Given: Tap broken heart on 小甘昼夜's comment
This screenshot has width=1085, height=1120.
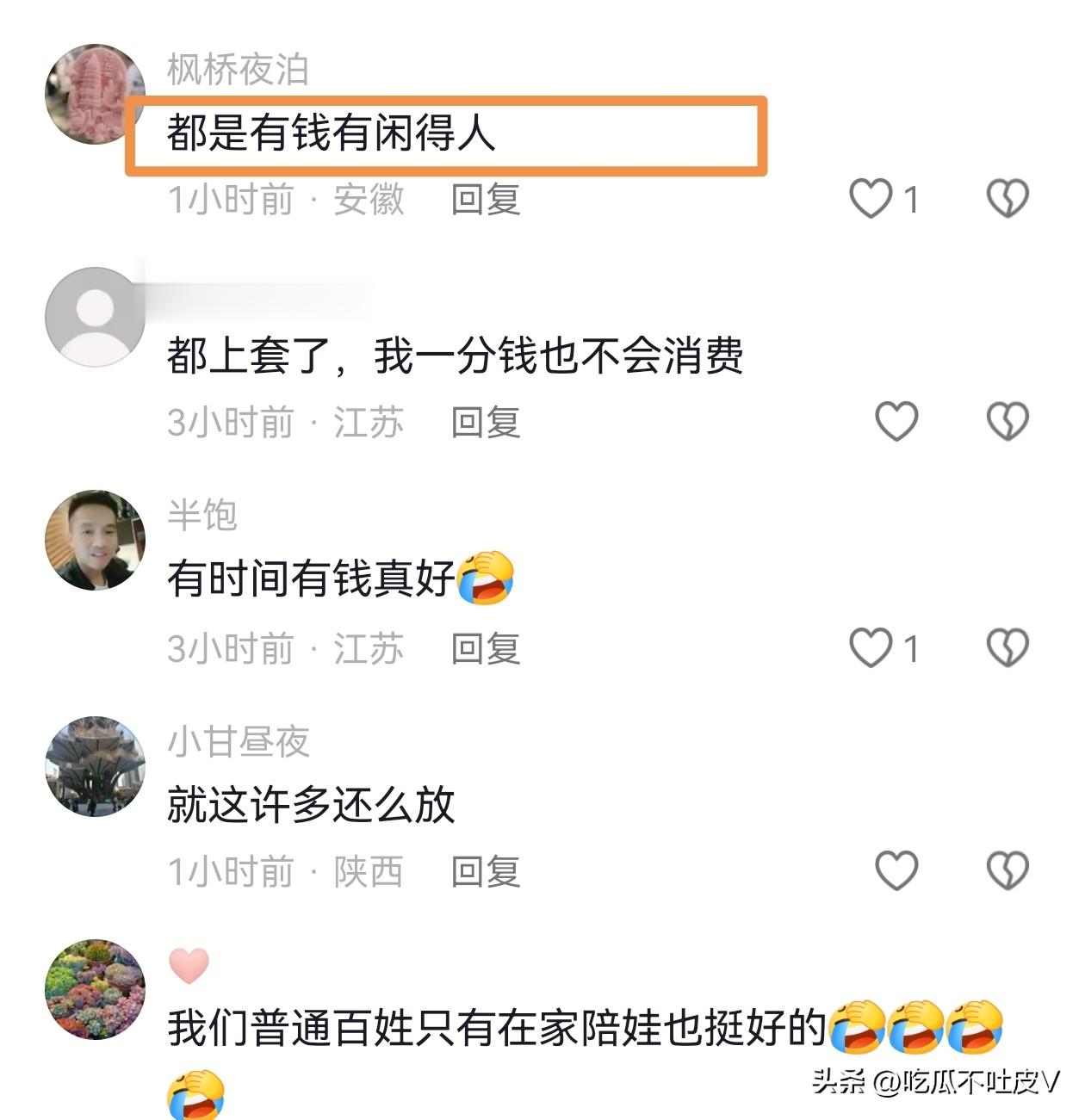Looking at the screenshot, I should coord(1008,870).
